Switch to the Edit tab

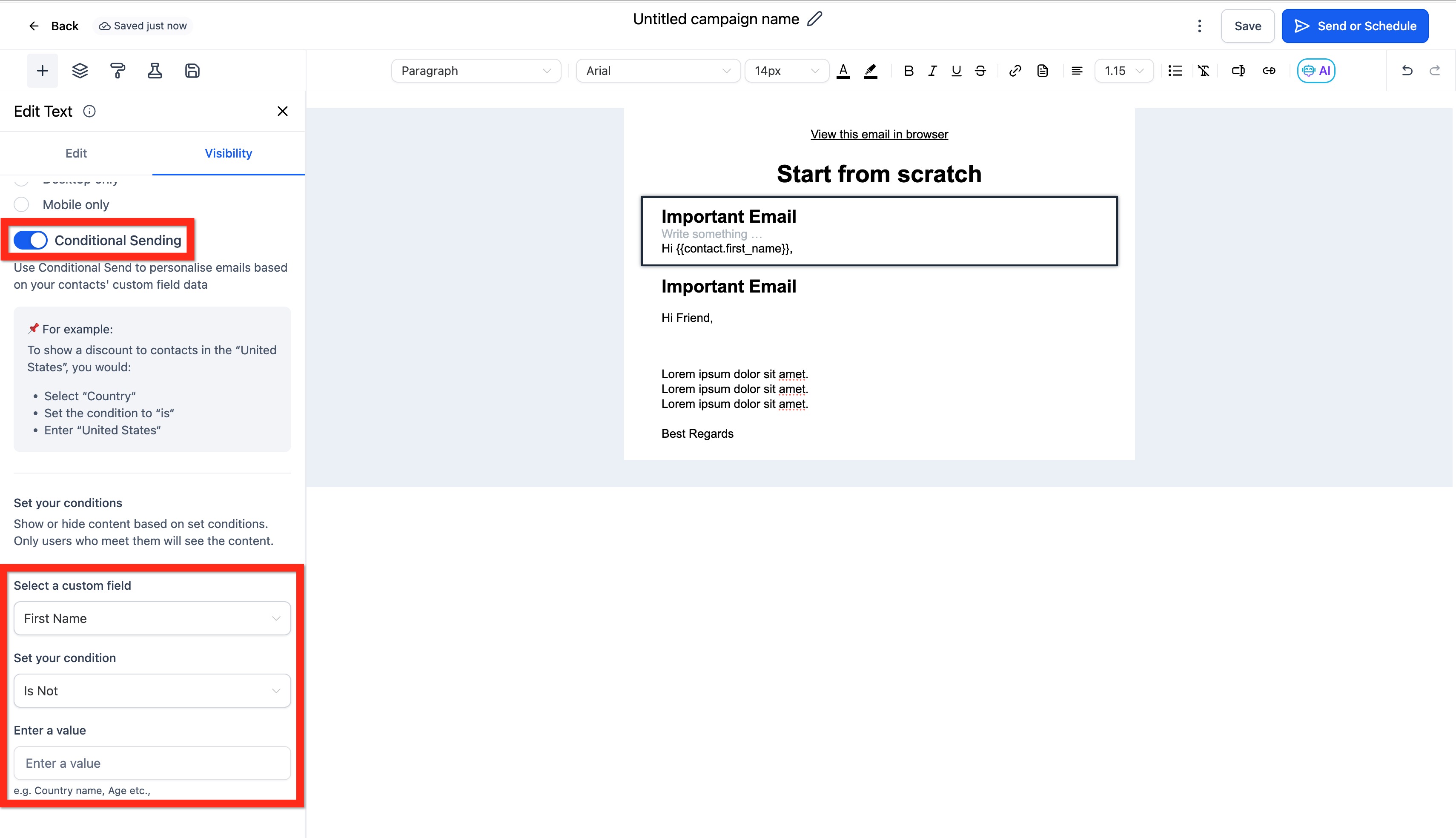(x=76, y=153)
